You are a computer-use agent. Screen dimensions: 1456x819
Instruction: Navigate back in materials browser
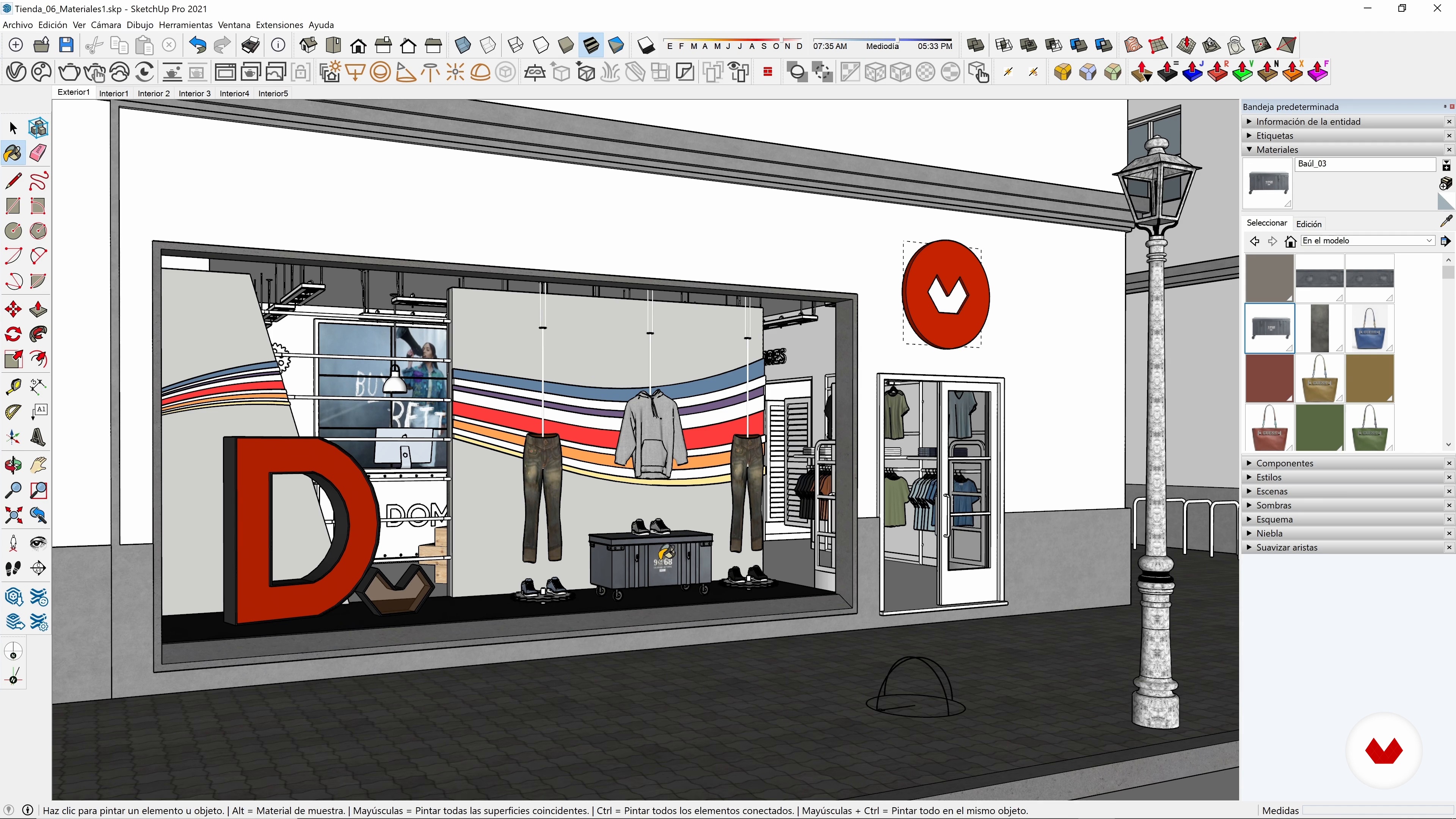pyautogui.click(x=1254, y=242)
